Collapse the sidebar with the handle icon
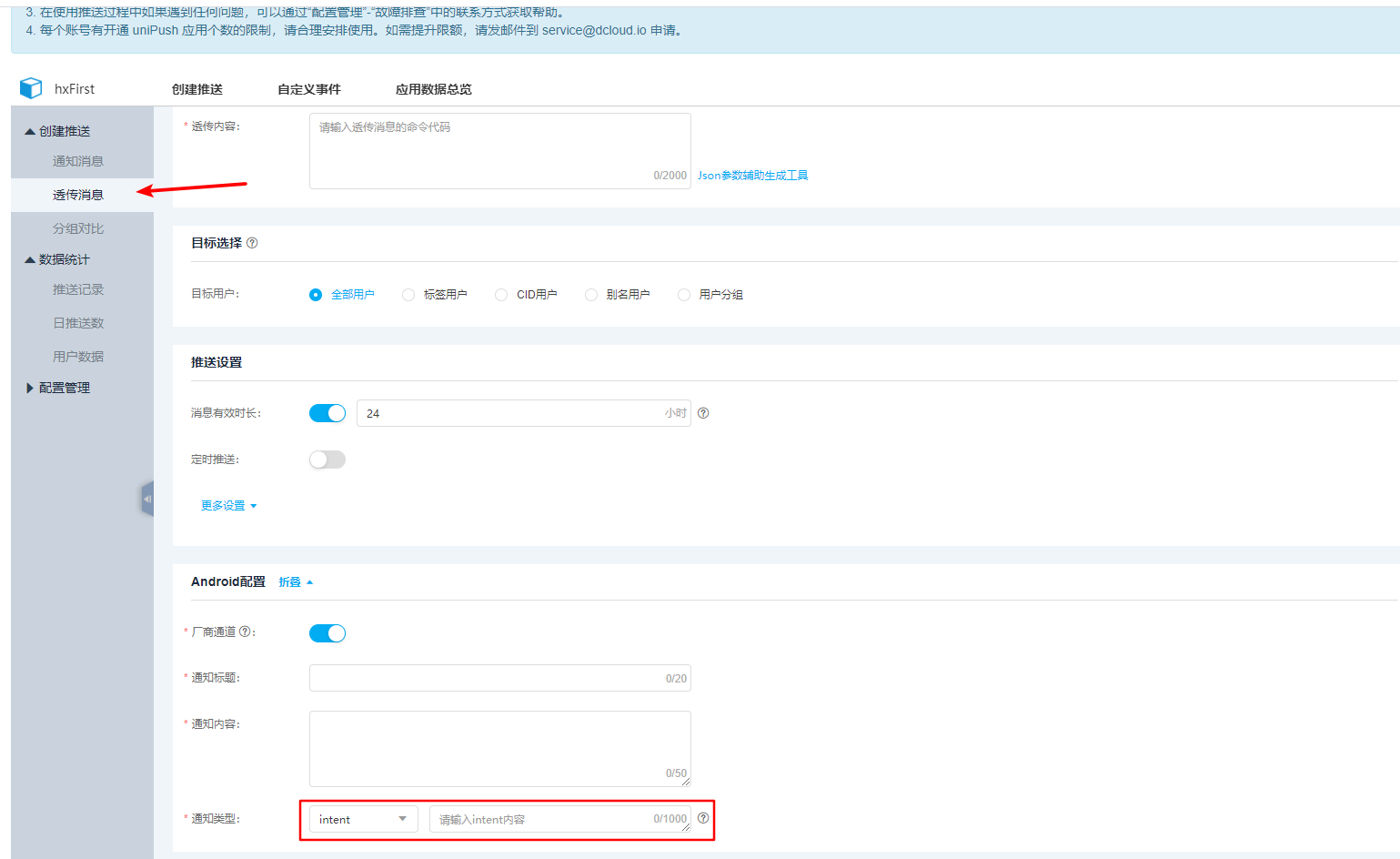 click(147, 499)
